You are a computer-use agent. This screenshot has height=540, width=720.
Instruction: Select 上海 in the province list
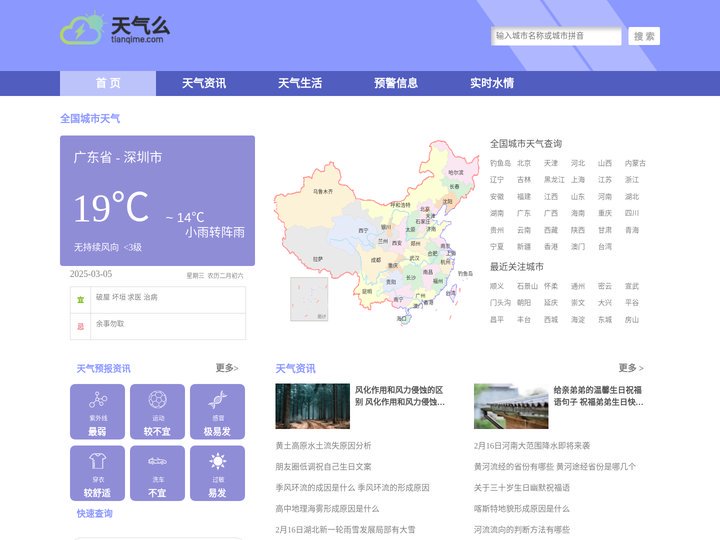(578, 180)
